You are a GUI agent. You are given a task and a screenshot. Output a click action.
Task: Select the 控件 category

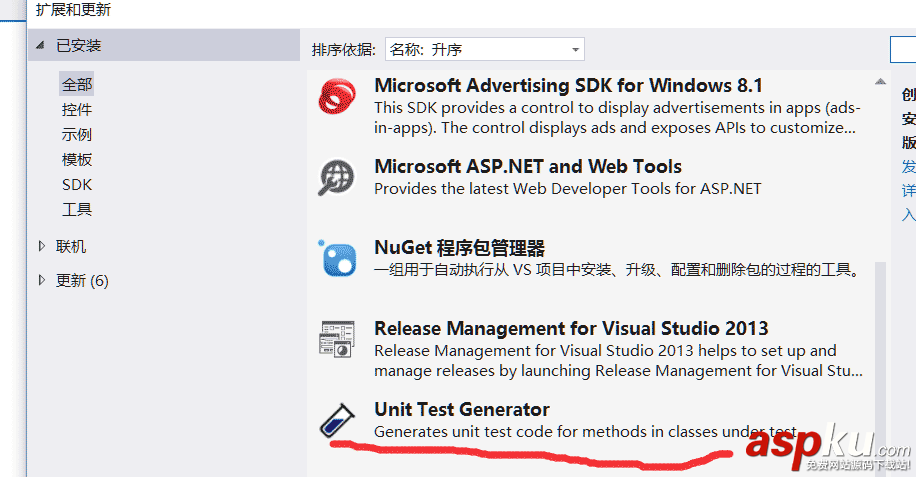(76, 110)
